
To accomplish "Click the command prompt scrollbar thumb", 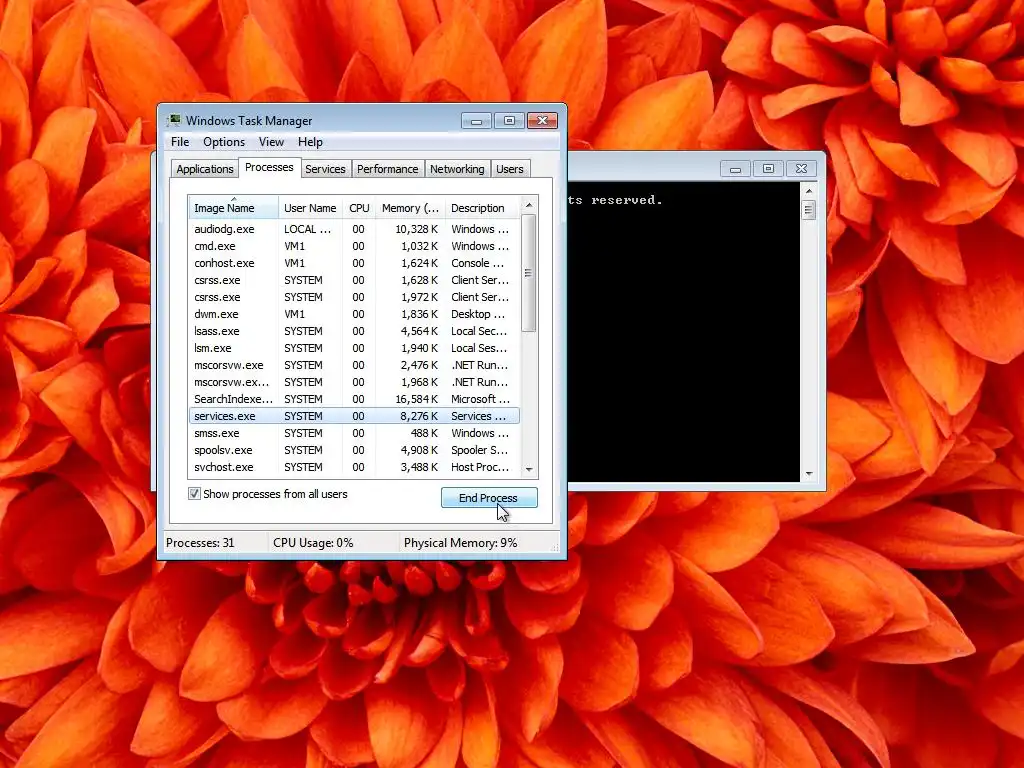I will pyautogui.click(x=808, y=210).
